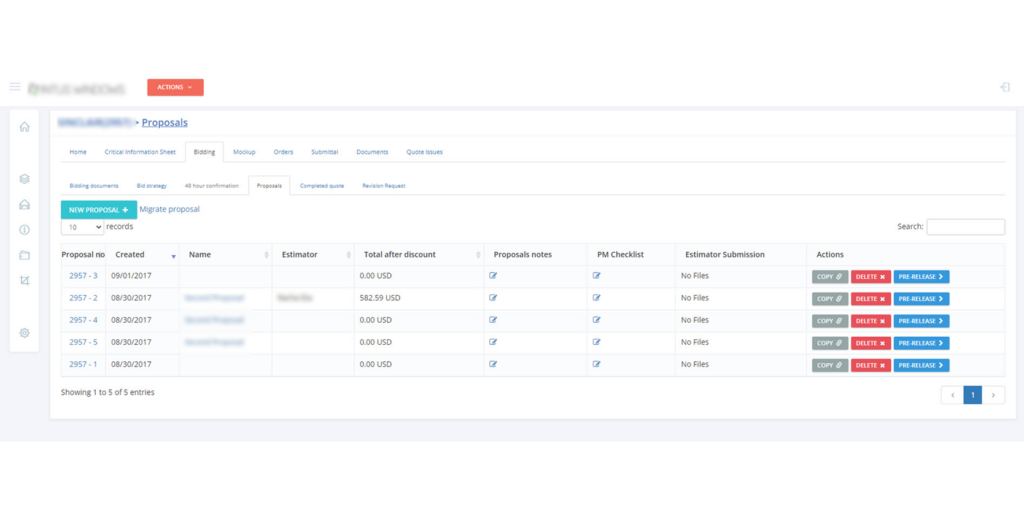Viewport: 1024px width, 508px height.
Task: Open the Completed quote sub-tab
Action: click(x=322, y=186)
